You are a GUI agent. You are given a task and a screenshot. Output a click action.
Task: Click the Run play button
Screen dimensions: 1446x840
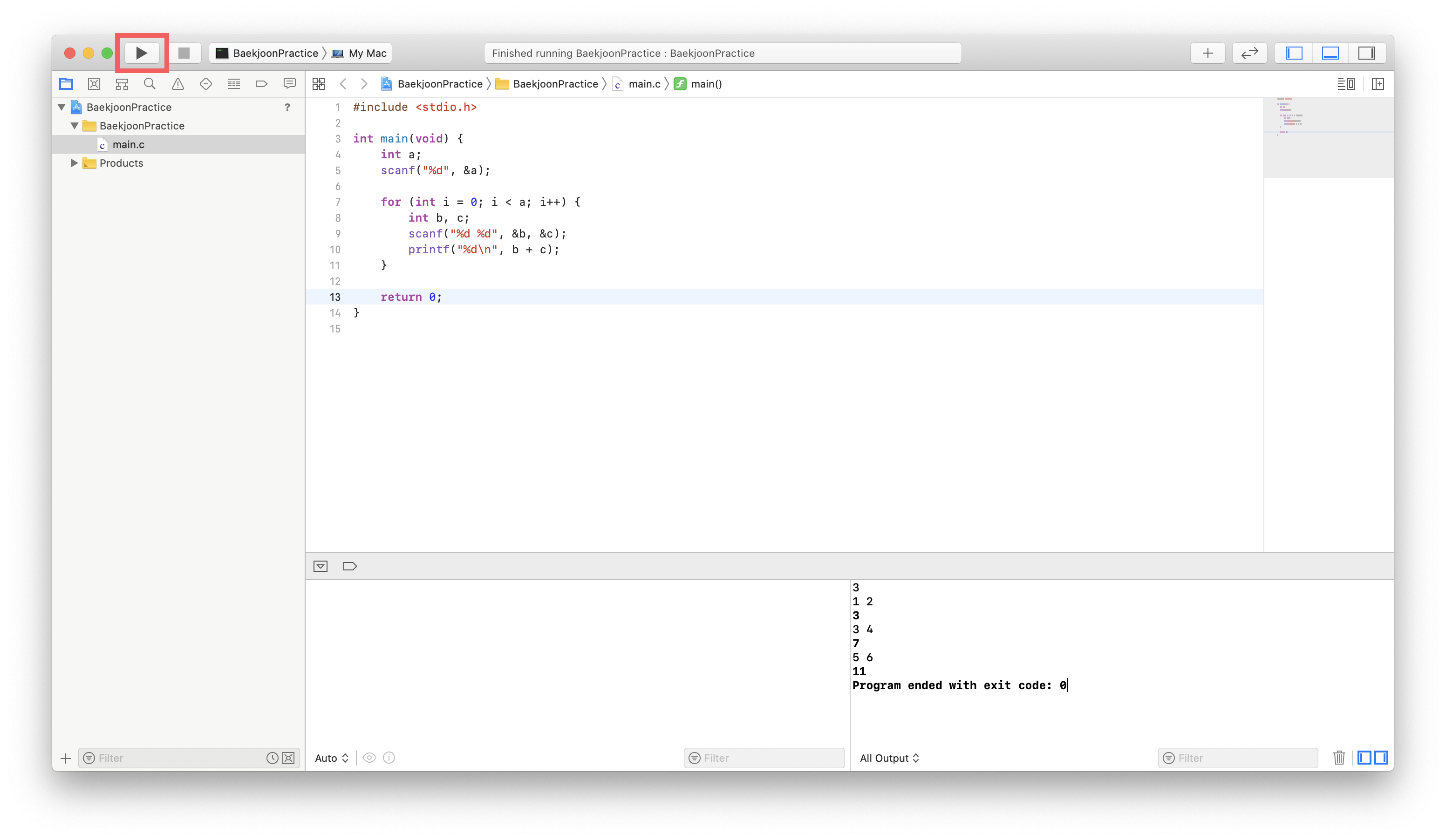tap(141, 54)
